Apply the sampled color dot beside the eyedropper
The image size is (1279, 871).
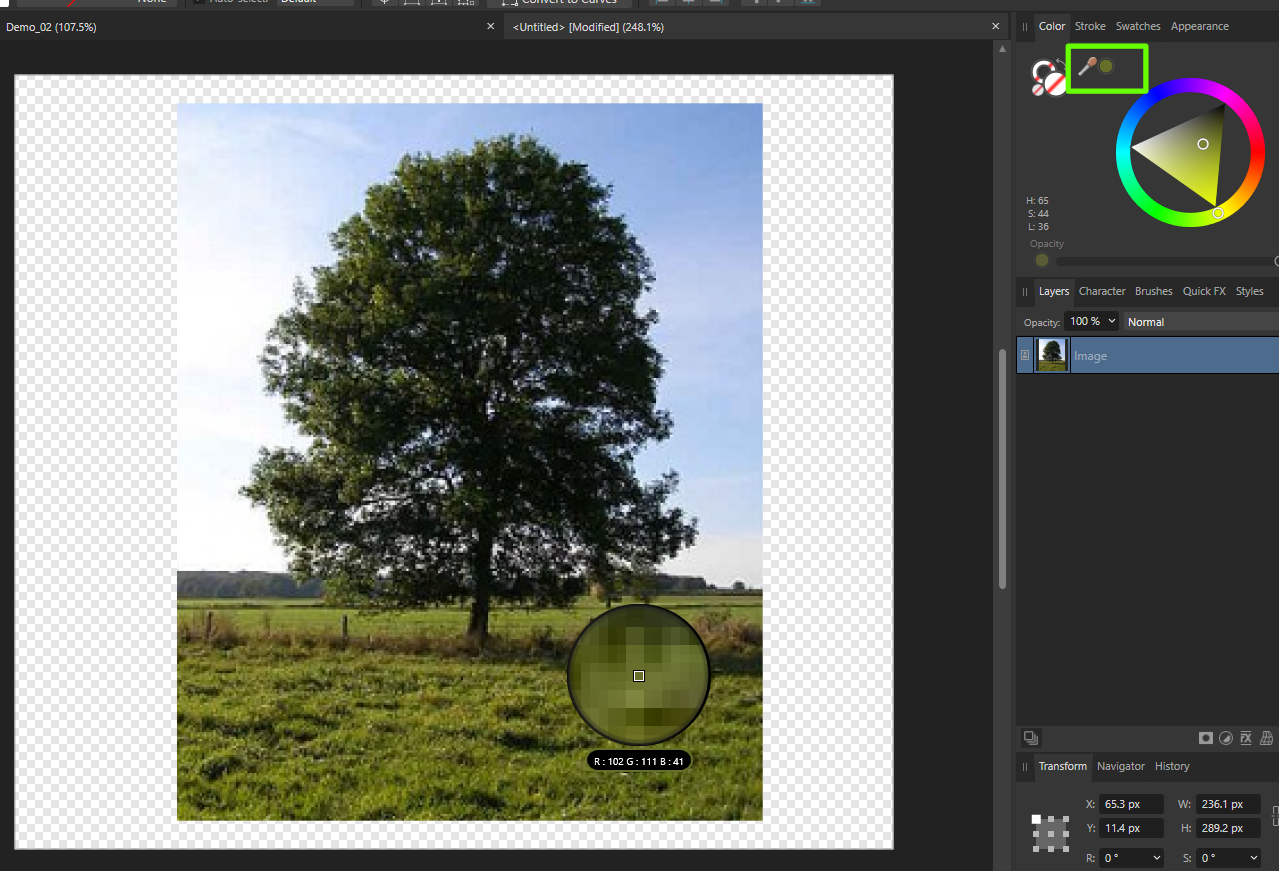pyautogui.click(x=1106, y=66)
